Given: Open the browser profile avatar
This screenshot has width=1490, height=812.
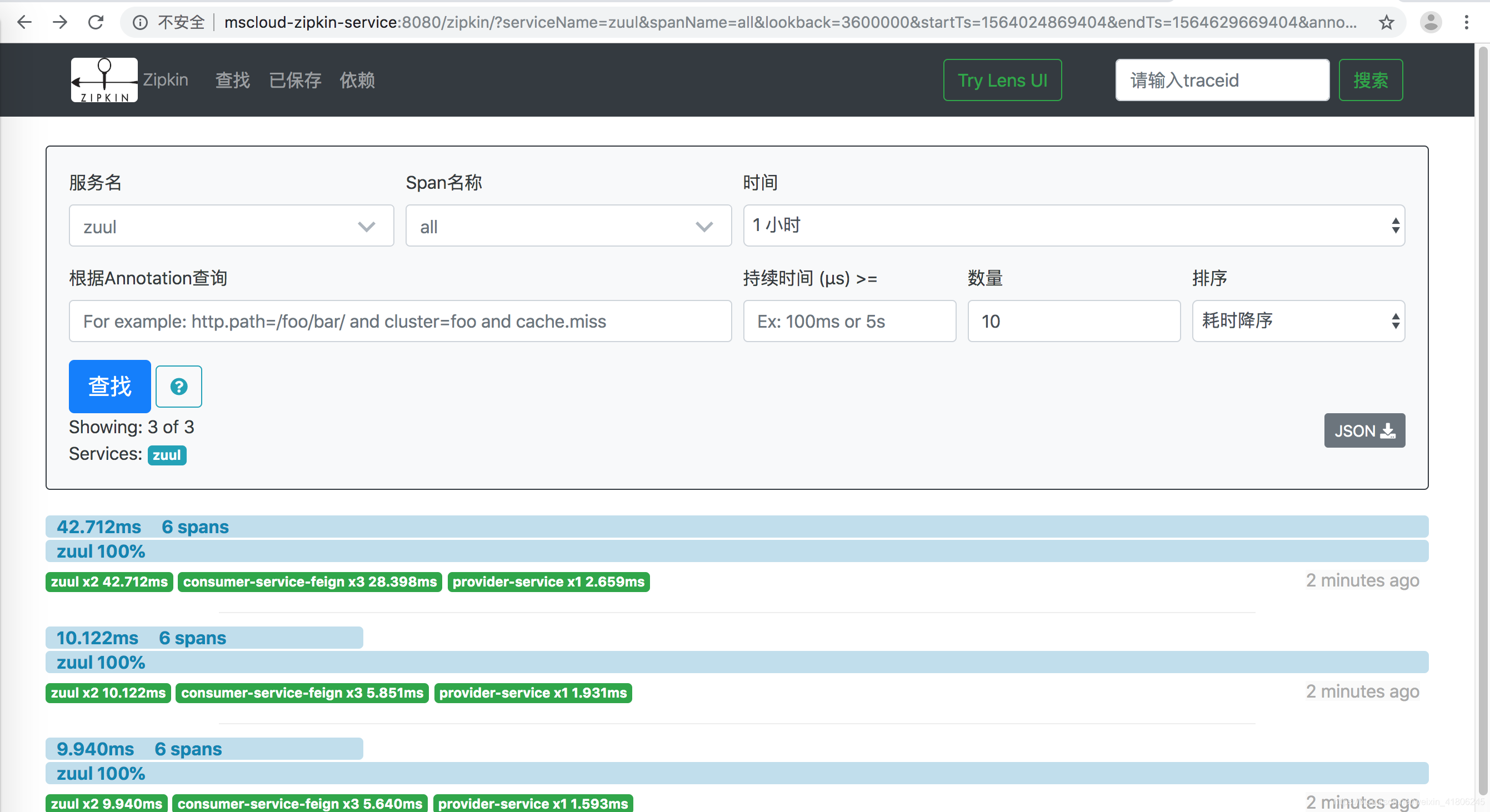Looking at the screenshot, I should pos(1431,23).
